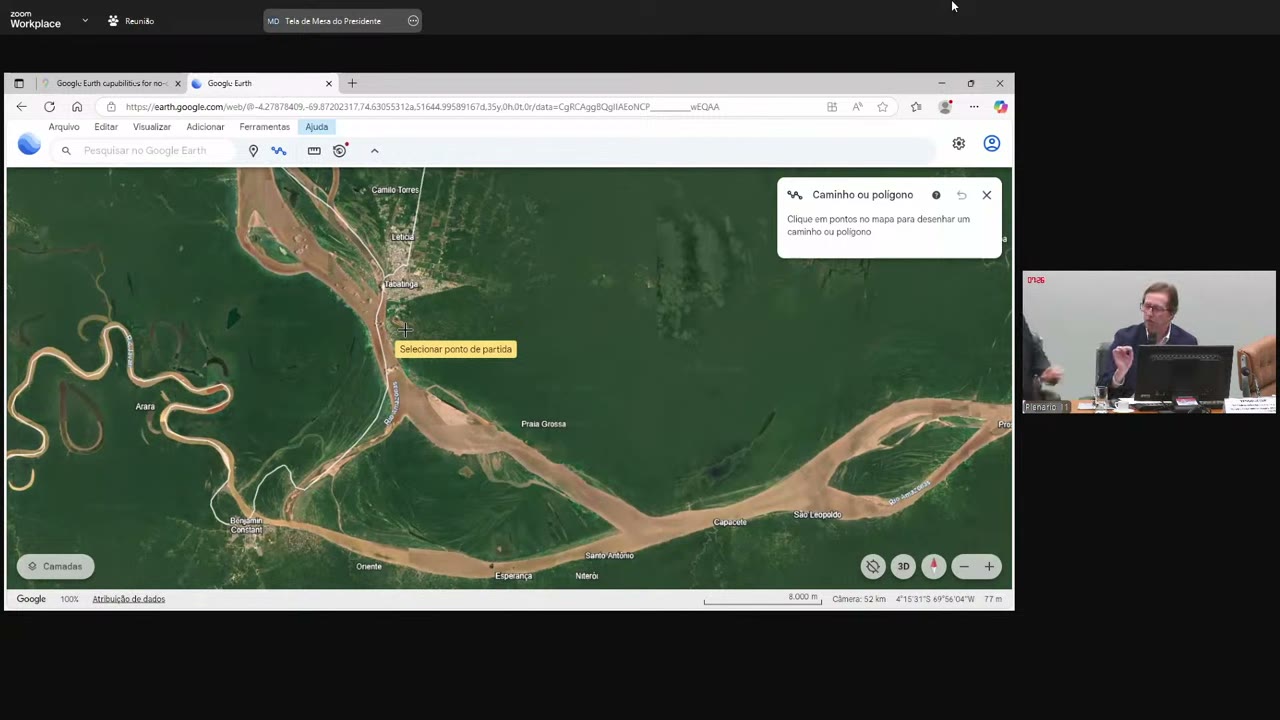Select the draw path or polygon tool

pyautogui.click(x=279, y=151)
